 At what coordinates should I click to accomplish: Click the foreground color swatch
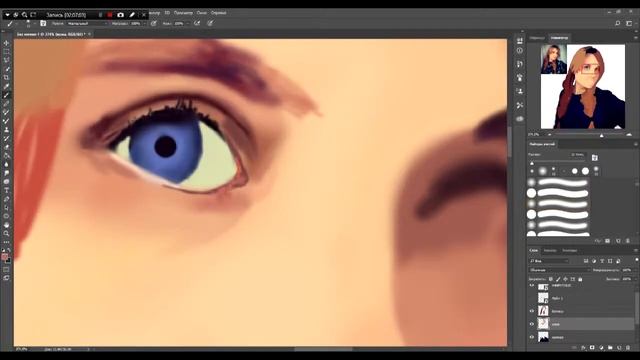point(5,257)
